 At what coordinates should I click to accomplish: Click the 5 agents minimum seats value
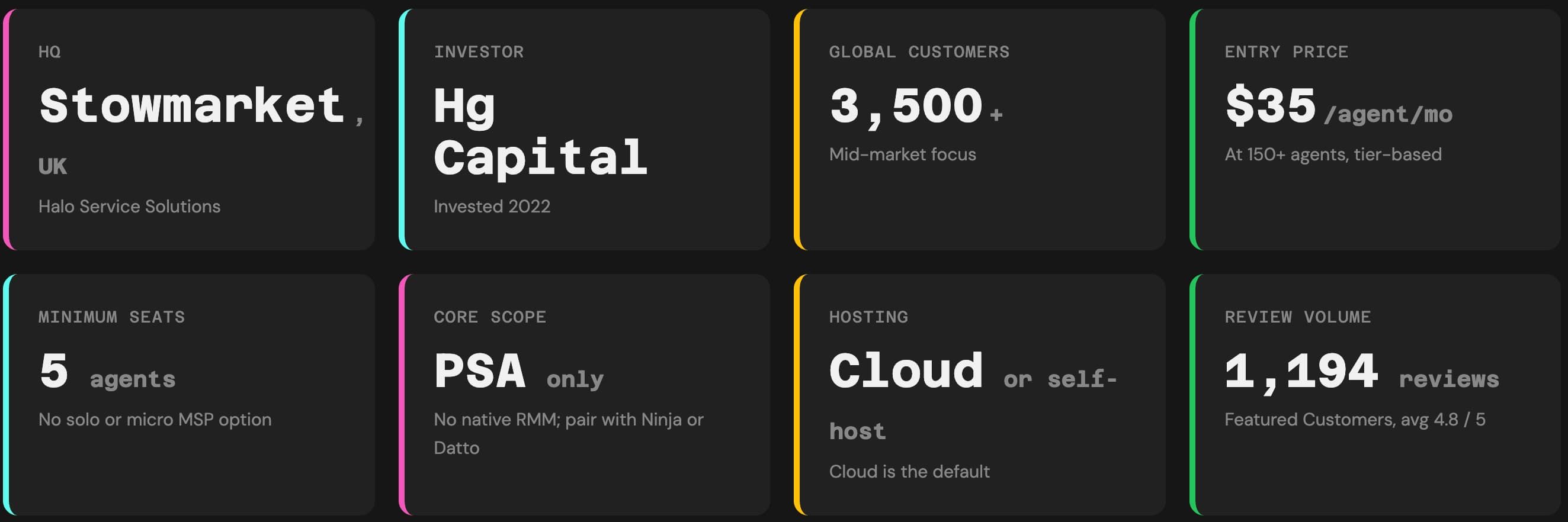click(x=107, y=372)
